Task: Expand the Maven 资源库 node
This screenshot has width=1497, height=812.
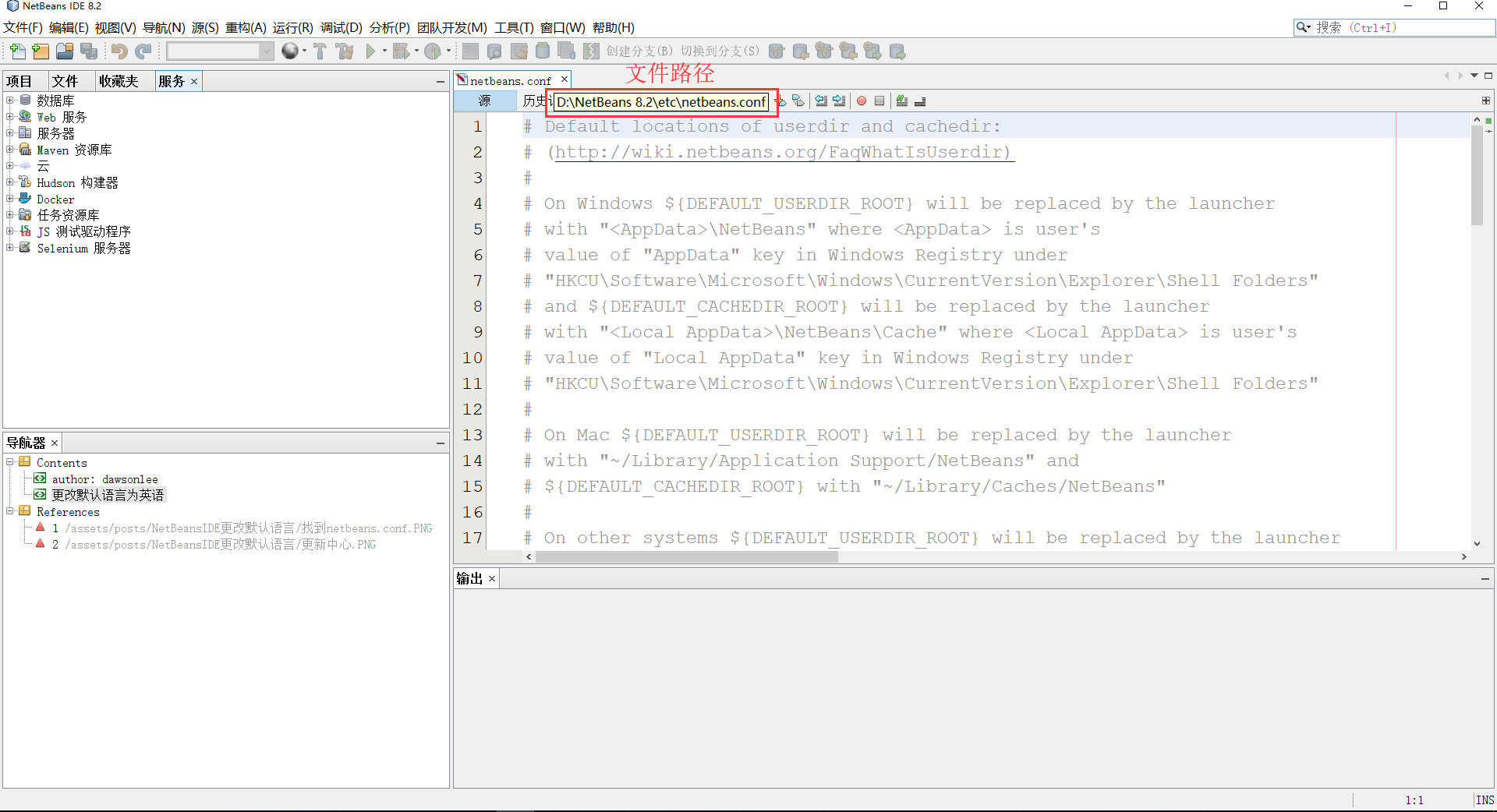Action: pyautogui.click(x=10, y=149)
